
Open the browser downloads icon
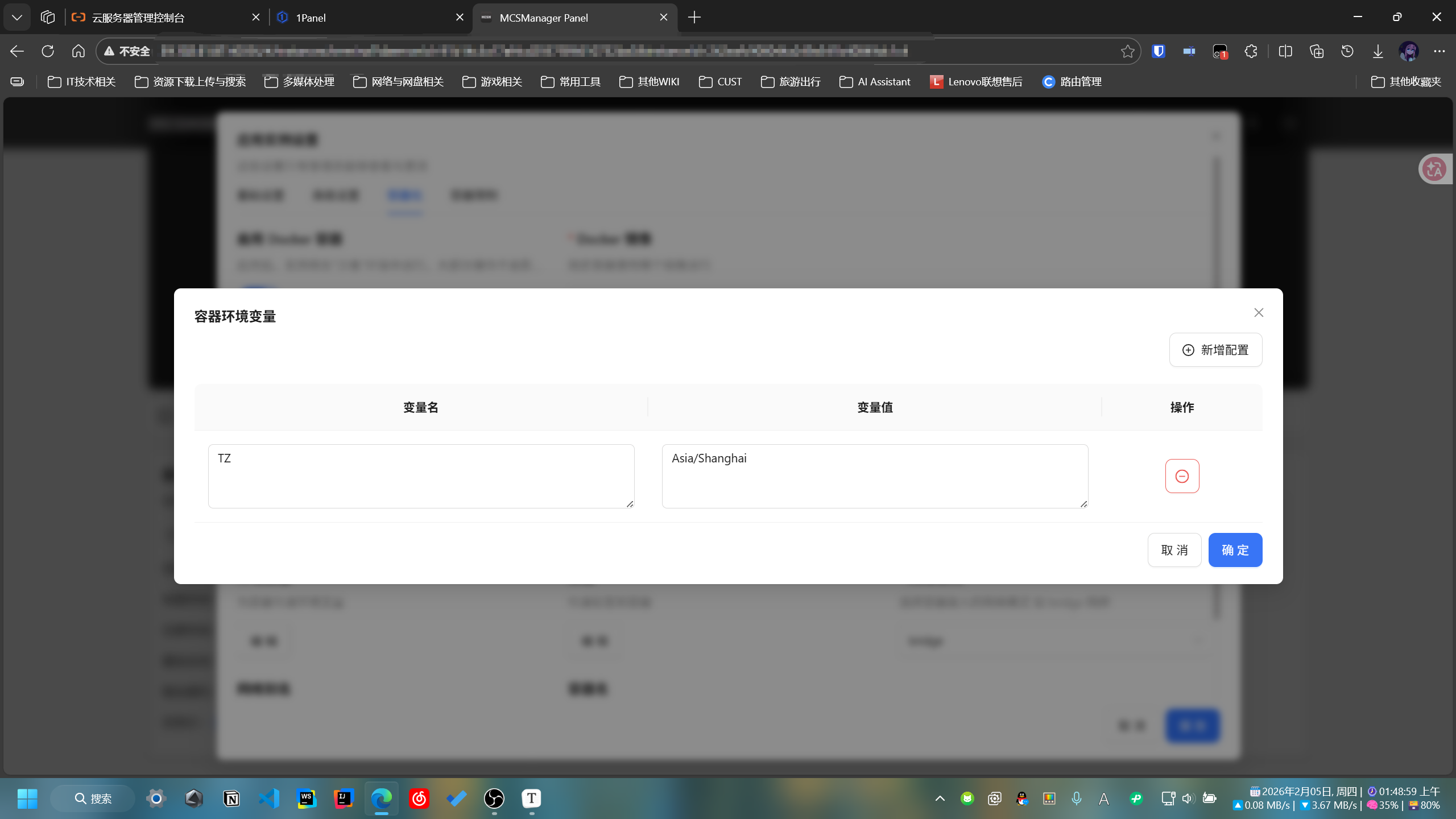point(1378,51)
